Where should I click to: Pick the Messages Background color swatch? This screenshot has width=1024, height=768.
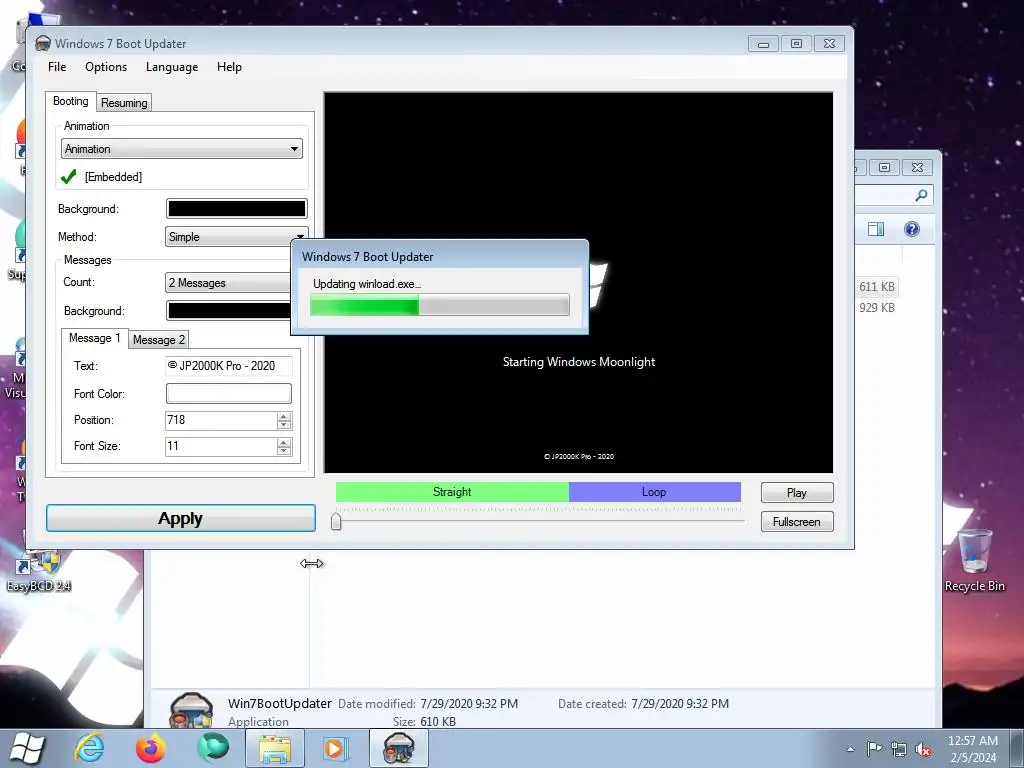tap(229, 310)
